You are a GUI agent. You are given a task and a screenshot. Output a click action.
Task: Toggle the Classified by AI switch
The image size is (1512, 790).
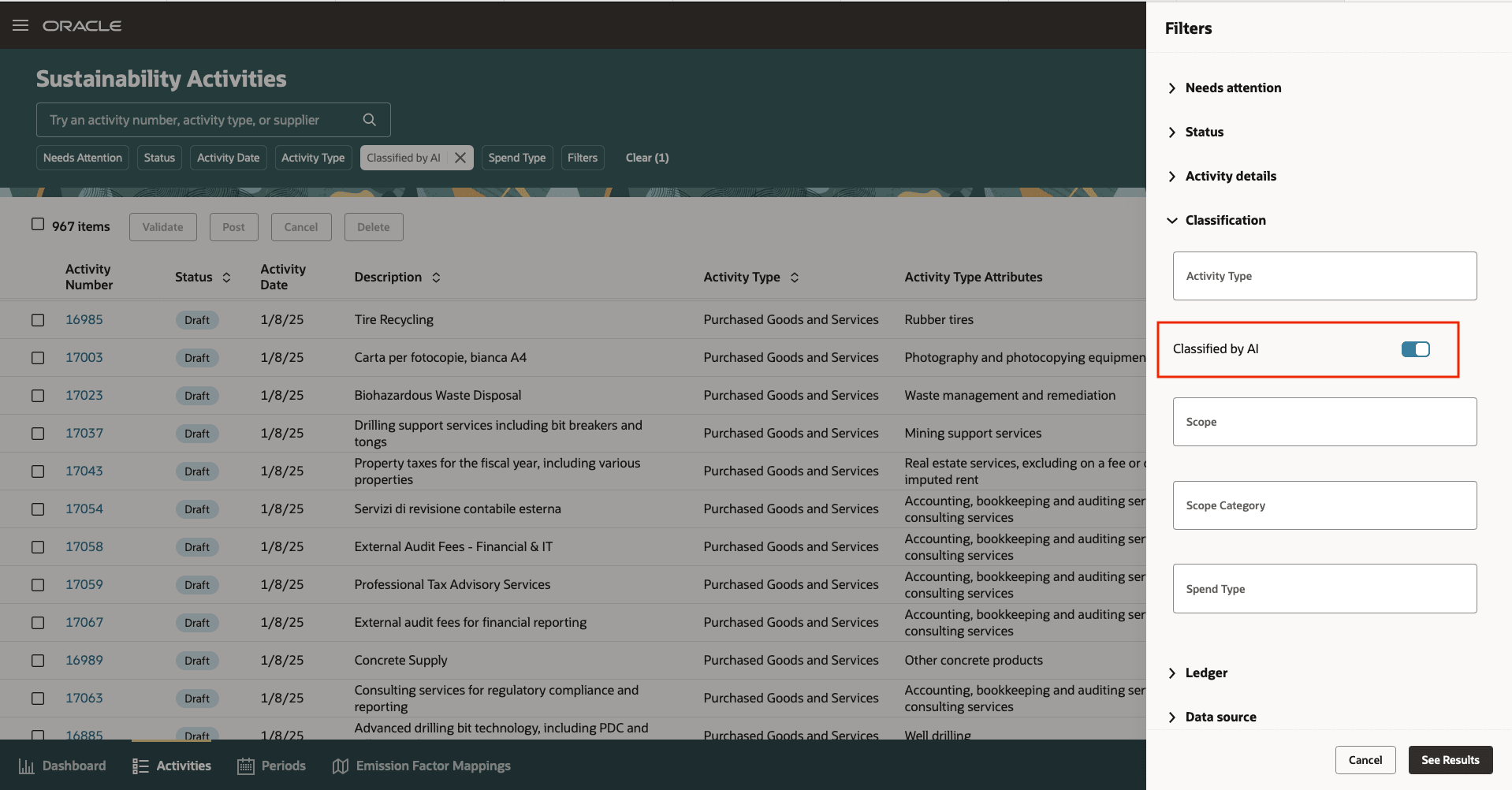coord(1415,349)
